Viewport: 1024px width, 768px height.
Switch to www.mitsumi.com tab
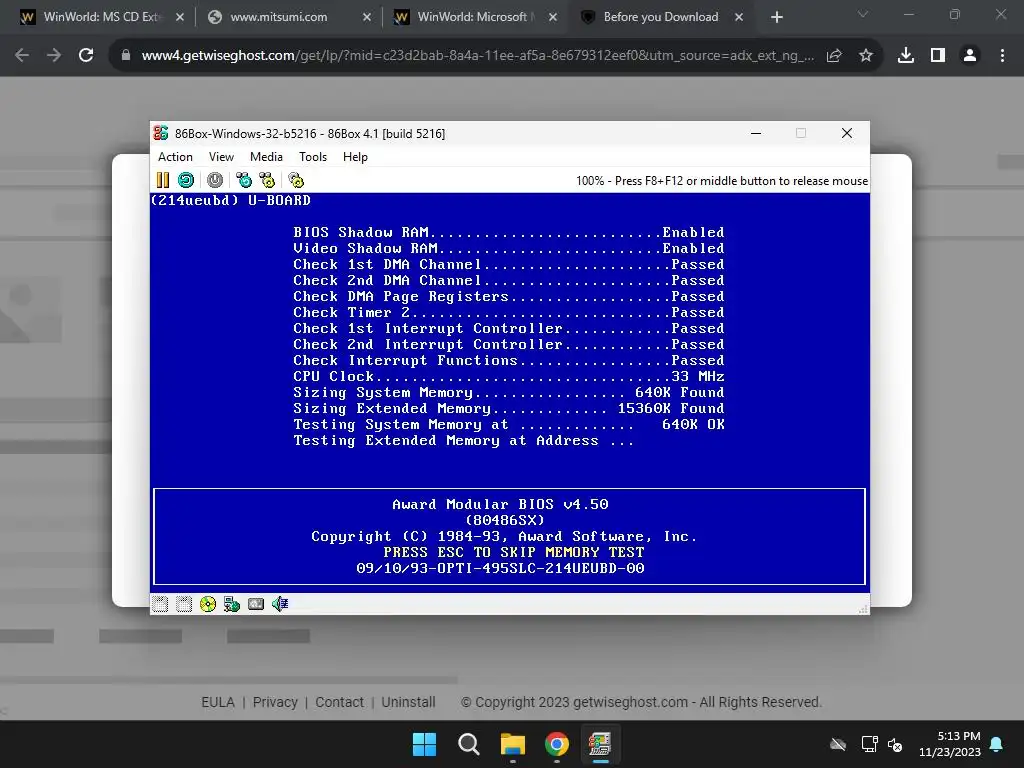pos(279,17)
